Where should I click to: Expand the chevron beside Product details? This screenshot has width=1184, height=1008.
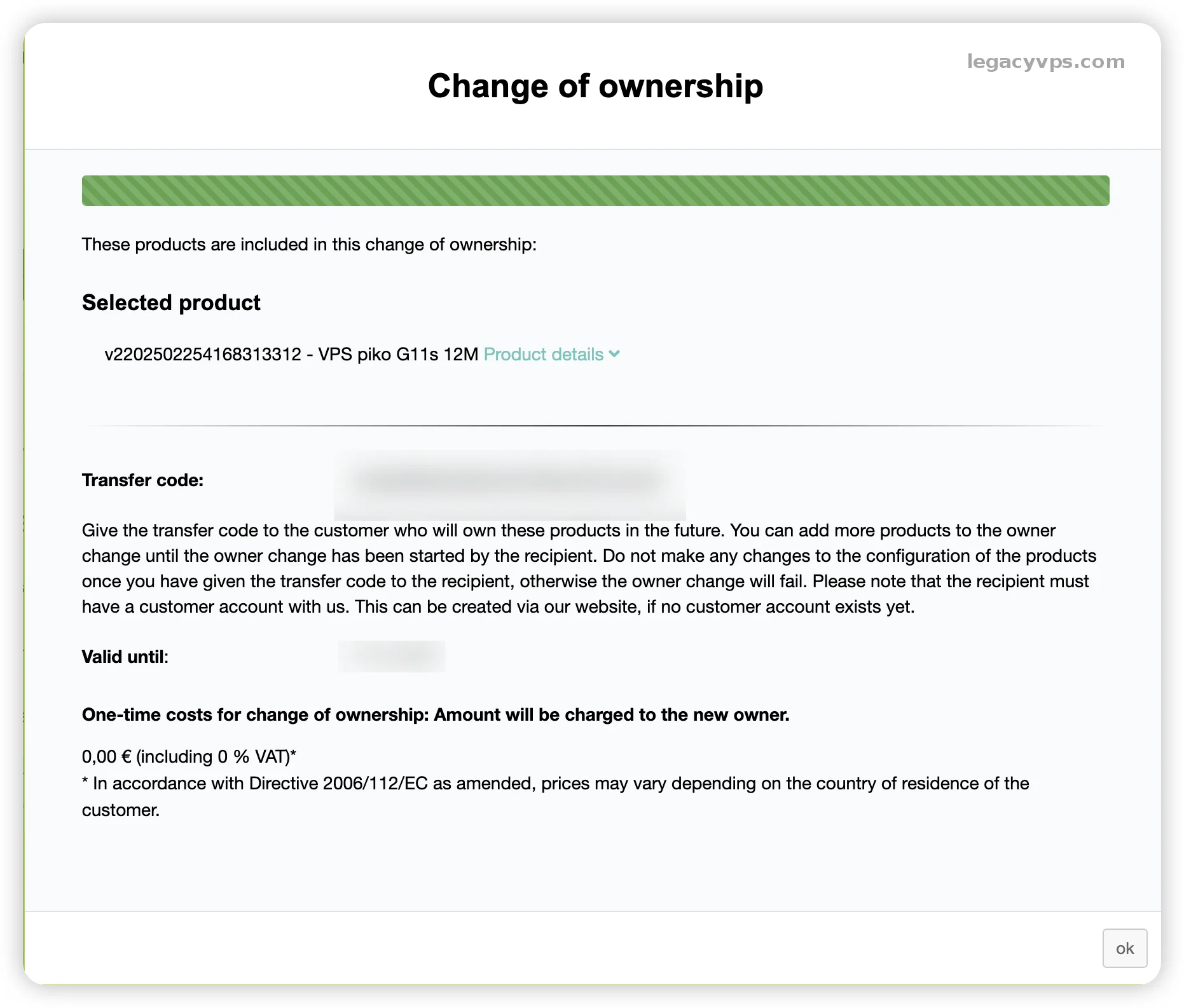[614, 353]
